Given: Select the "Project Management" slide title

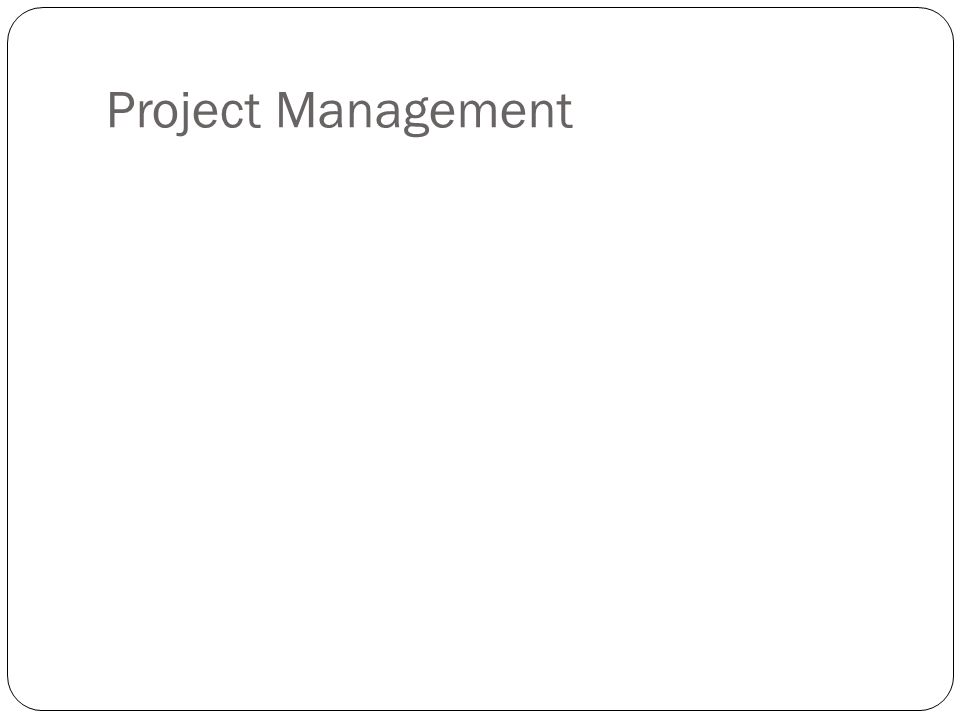Looking at the screenshot, I should 340,111.
